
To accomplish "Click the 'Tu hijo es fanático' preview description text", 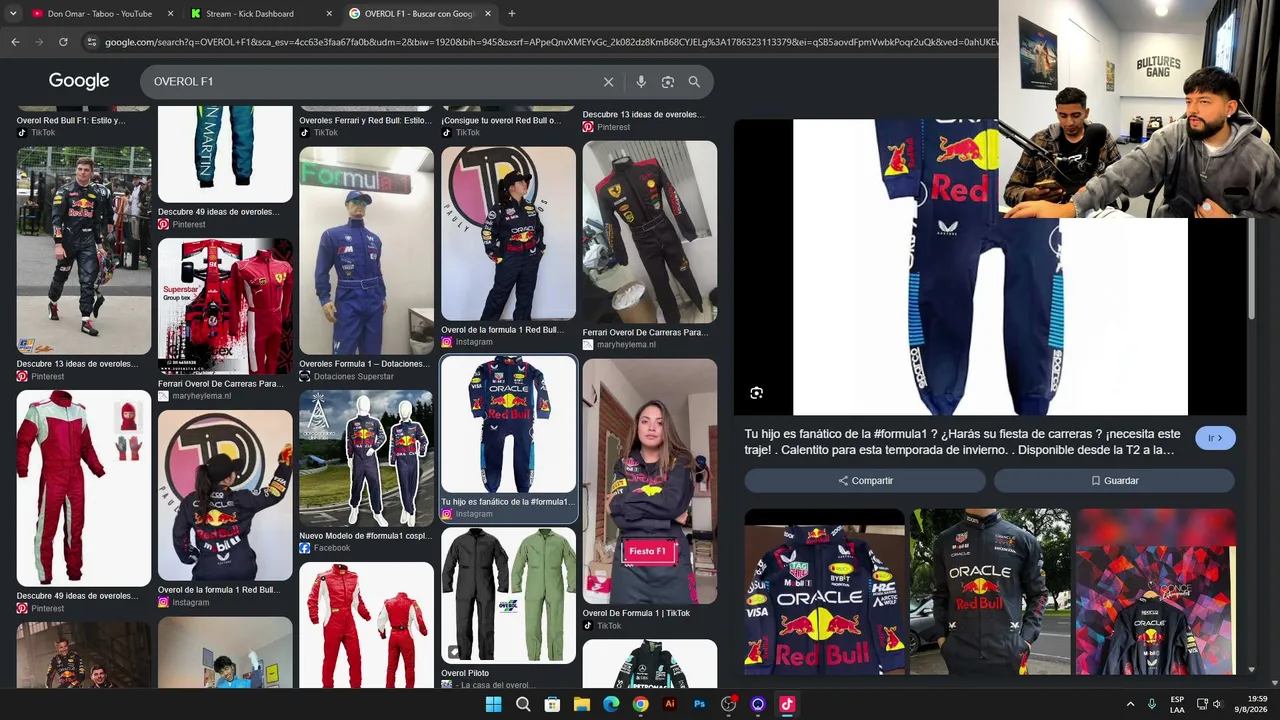I will 962,442.
